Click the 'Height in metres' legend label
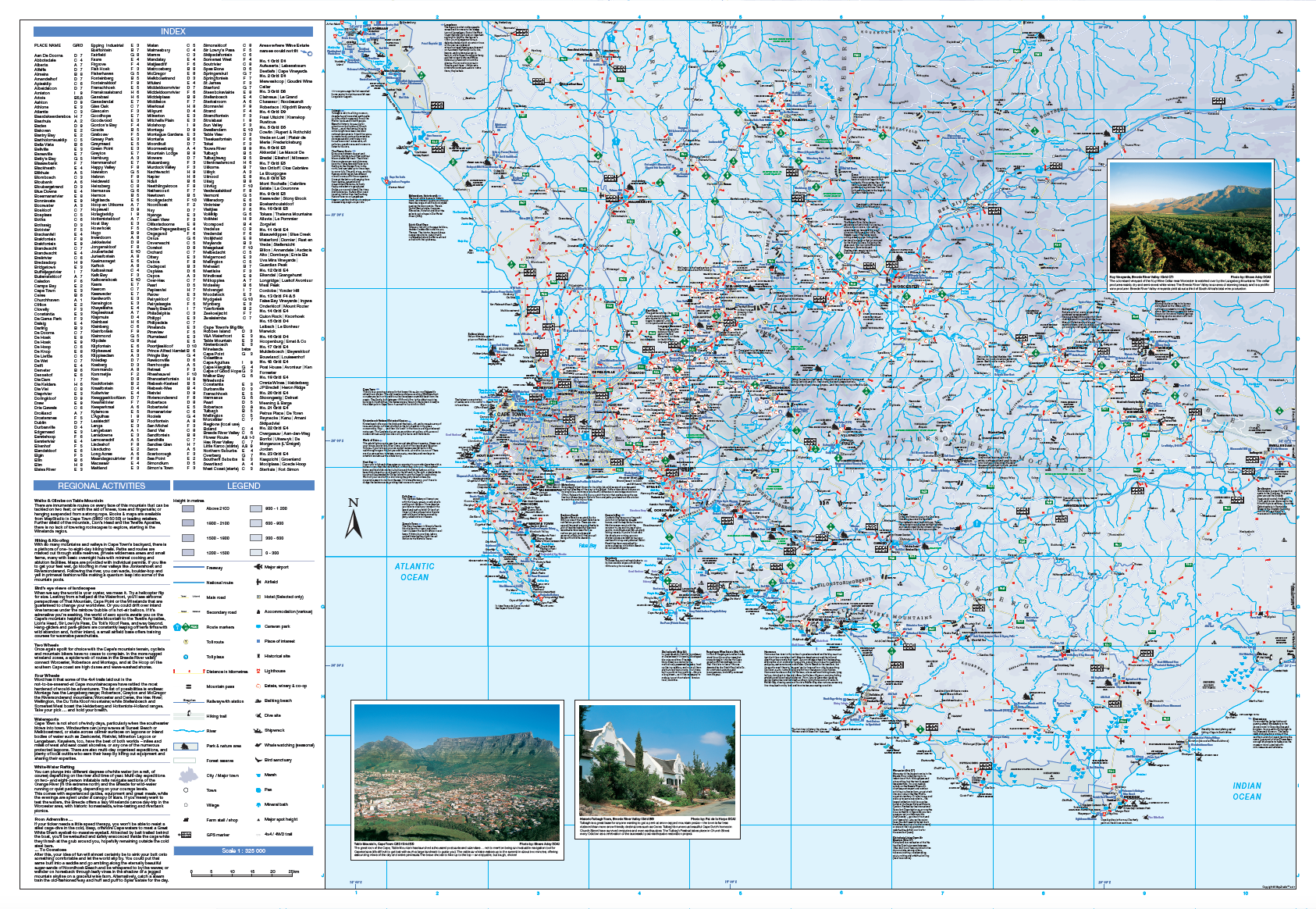 (x=188, y=501)
